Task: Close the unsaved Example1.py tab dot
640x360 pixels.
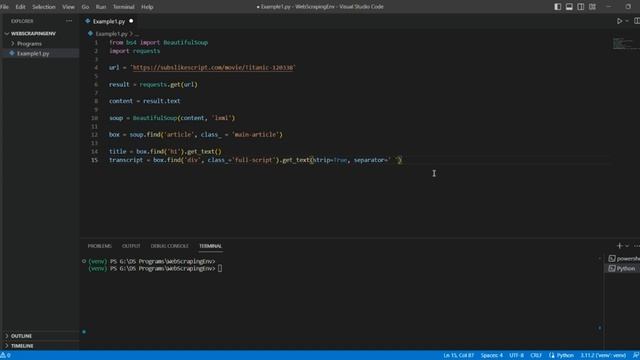Action: 131,21
